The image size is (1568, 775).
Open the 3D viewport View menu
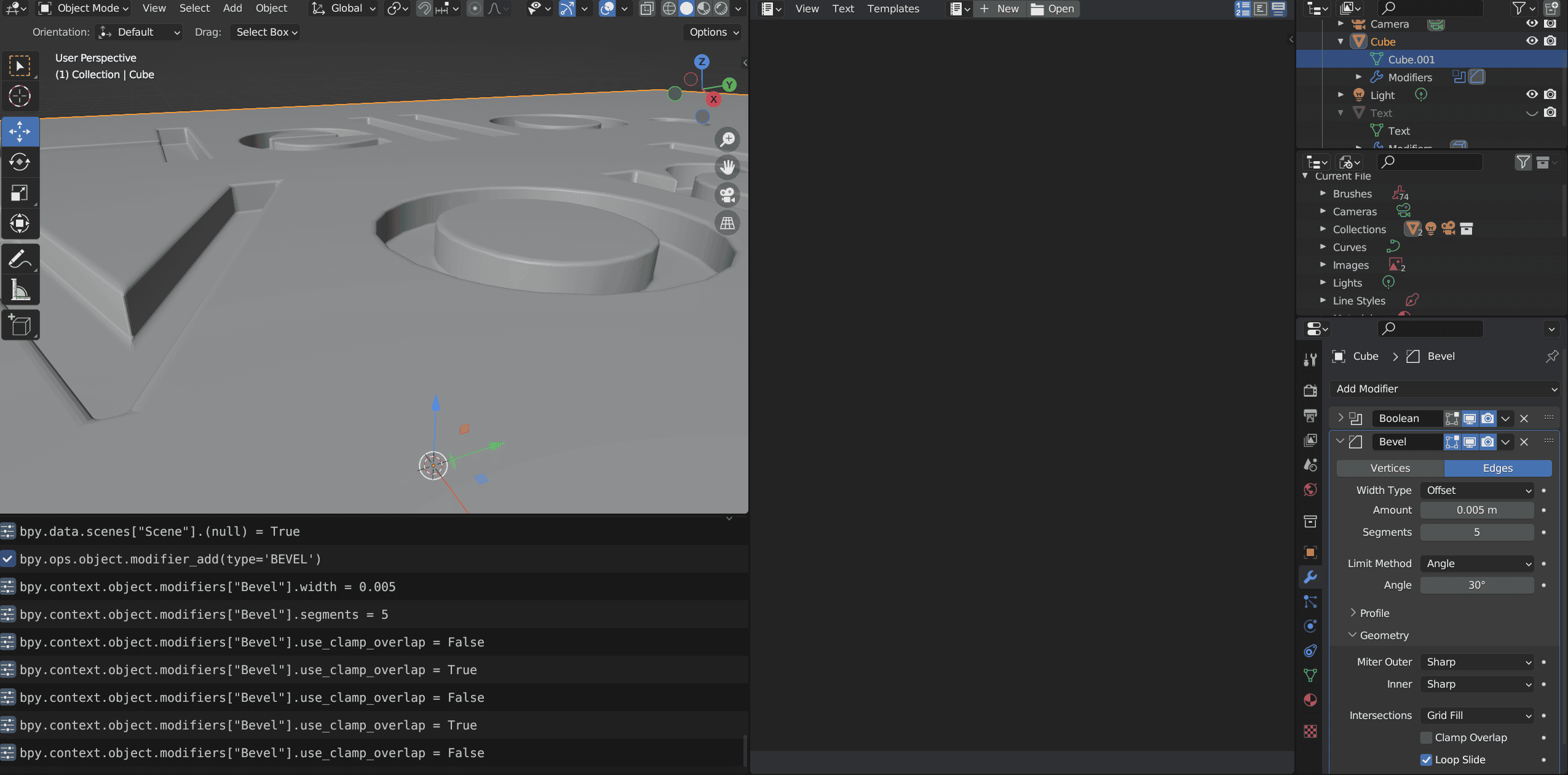tap(154, 9)
